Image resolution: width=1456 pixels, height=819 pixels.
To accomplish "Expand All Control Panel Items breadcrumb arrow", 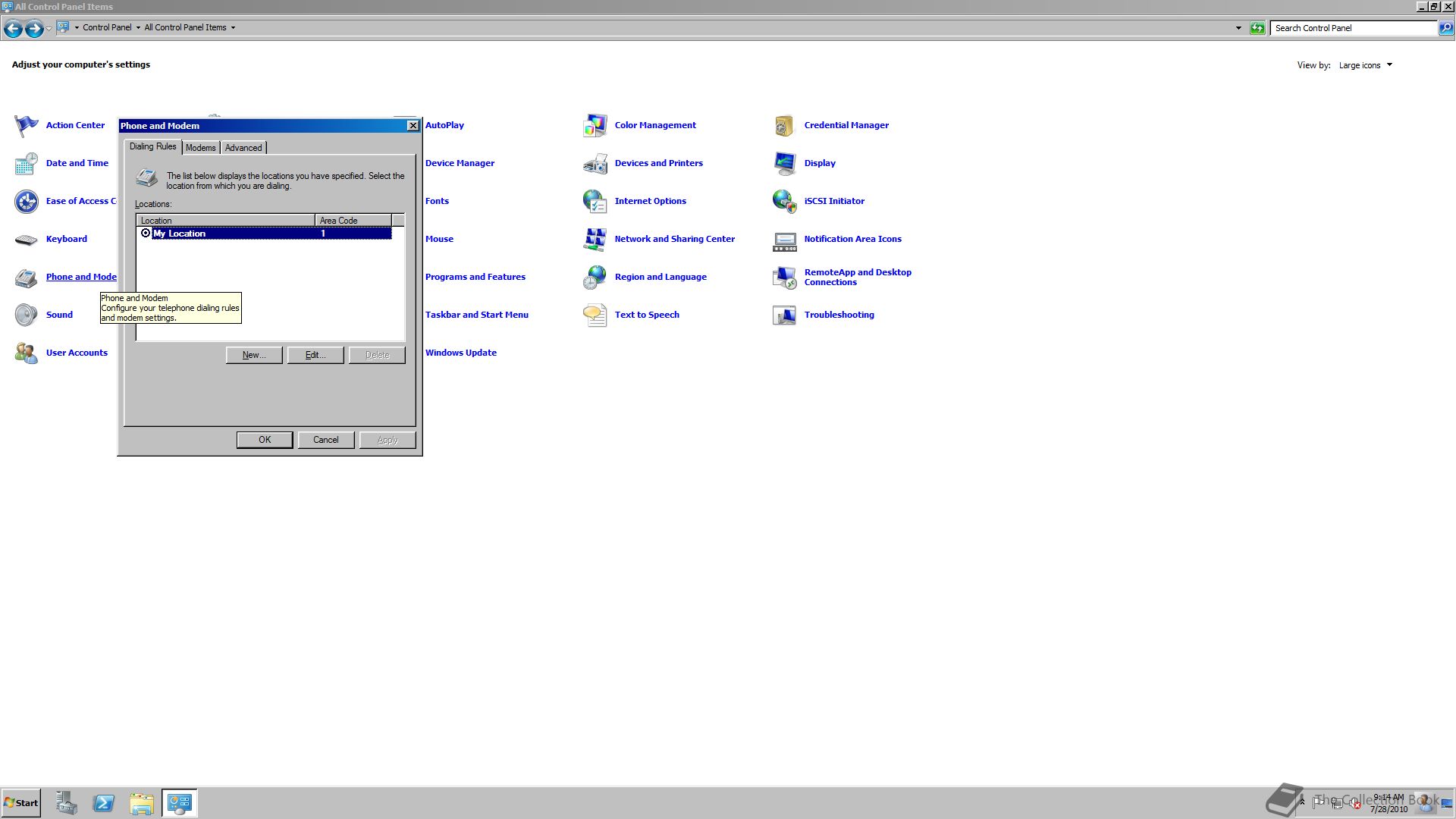I will click(233, 28).
